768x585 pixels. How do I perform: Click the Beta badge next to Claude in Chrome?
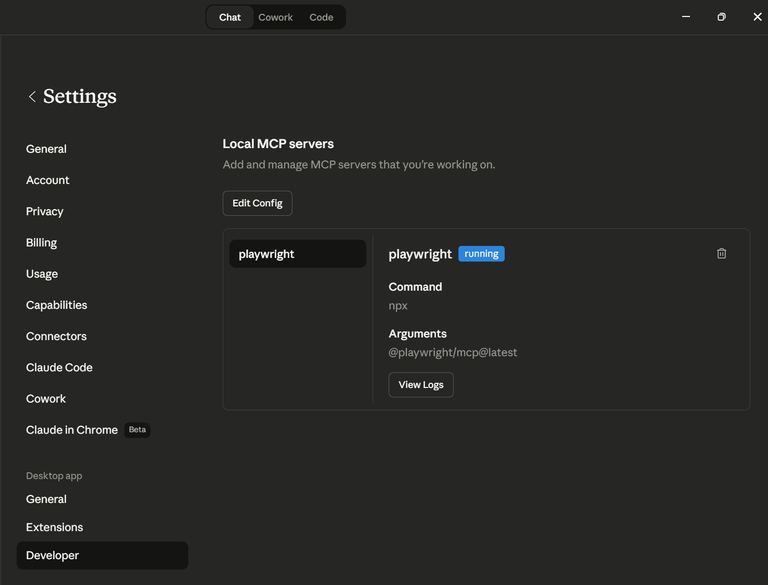click(137, 430)
